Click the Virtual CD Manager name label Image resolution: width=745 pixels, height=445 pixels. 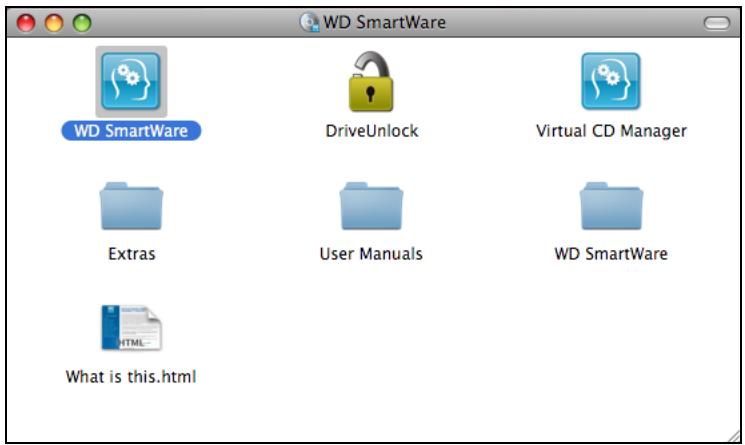tap(611, 131)
